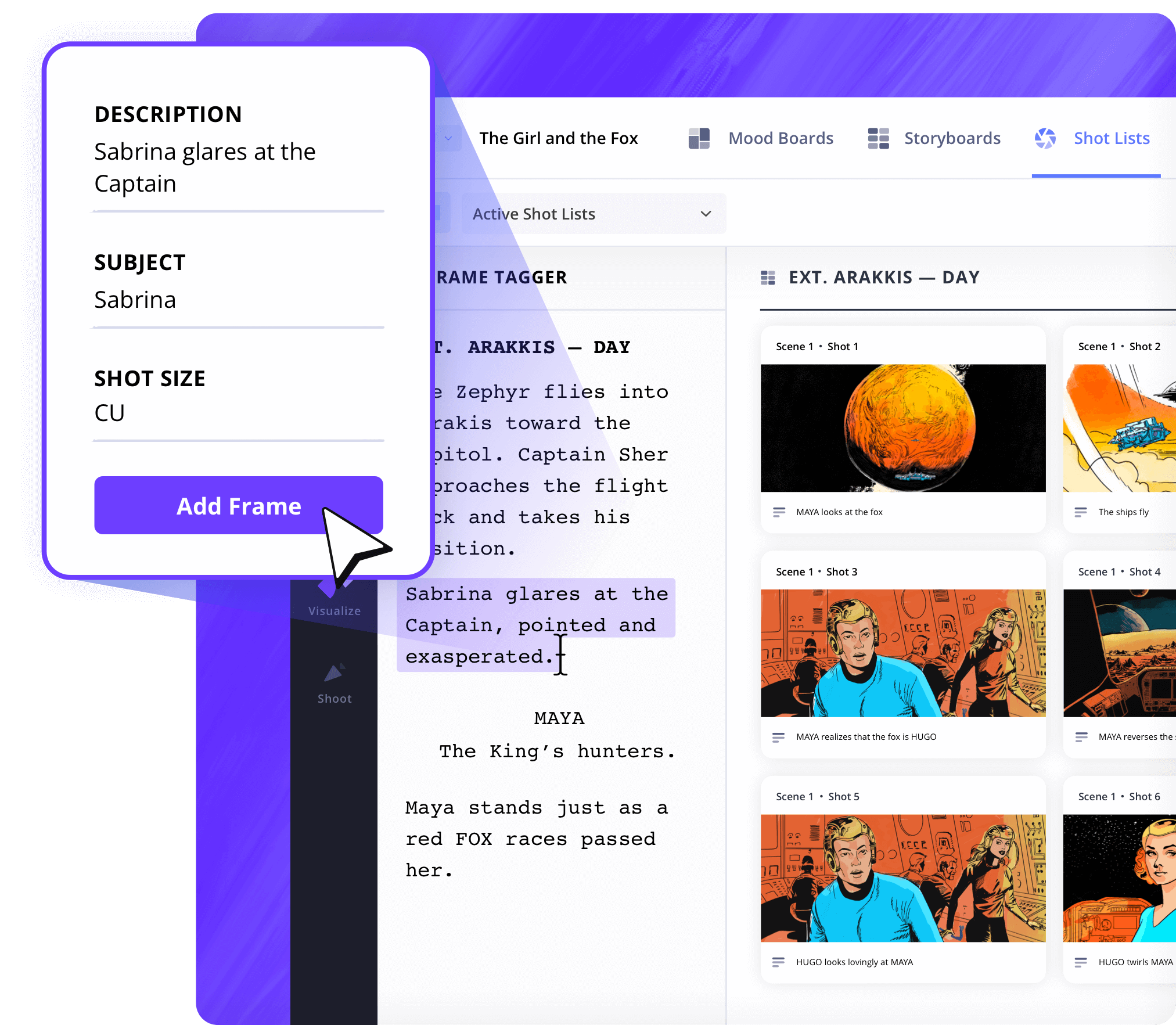Open the Shot 5 thumbnail
The image size is (1176, 1025).
click(x=903, y=878)
